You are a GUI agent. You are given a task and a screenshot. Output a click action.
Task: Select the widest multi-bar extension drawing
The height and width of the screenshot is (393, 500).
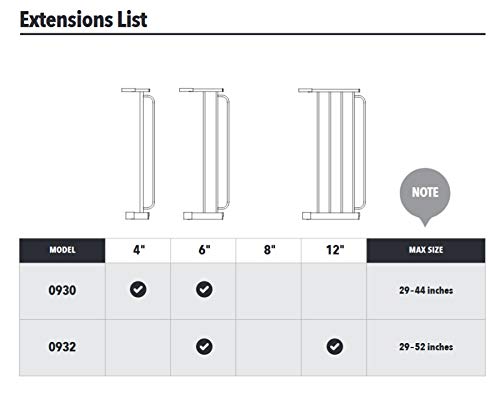pos(332,154)
